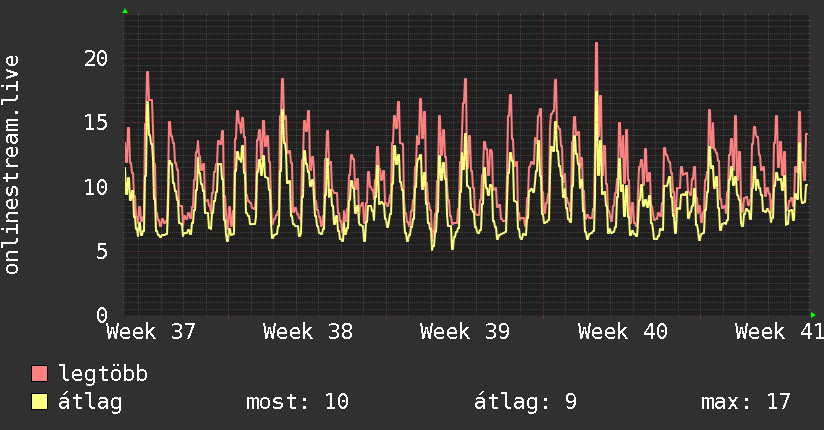Click the legtöbb legend label
Screen dimensions: 824x430
(x=103, y=373)
